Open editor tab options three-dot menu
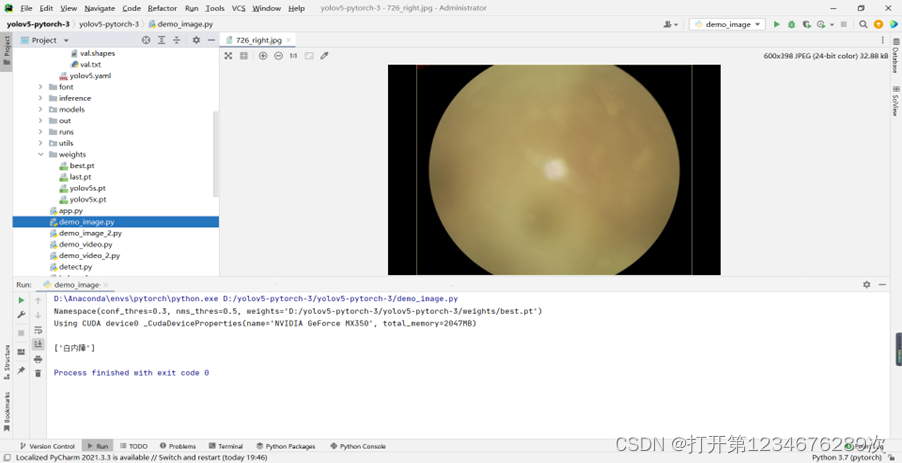Screen dimensions: 902x463 tap(882, 40)
